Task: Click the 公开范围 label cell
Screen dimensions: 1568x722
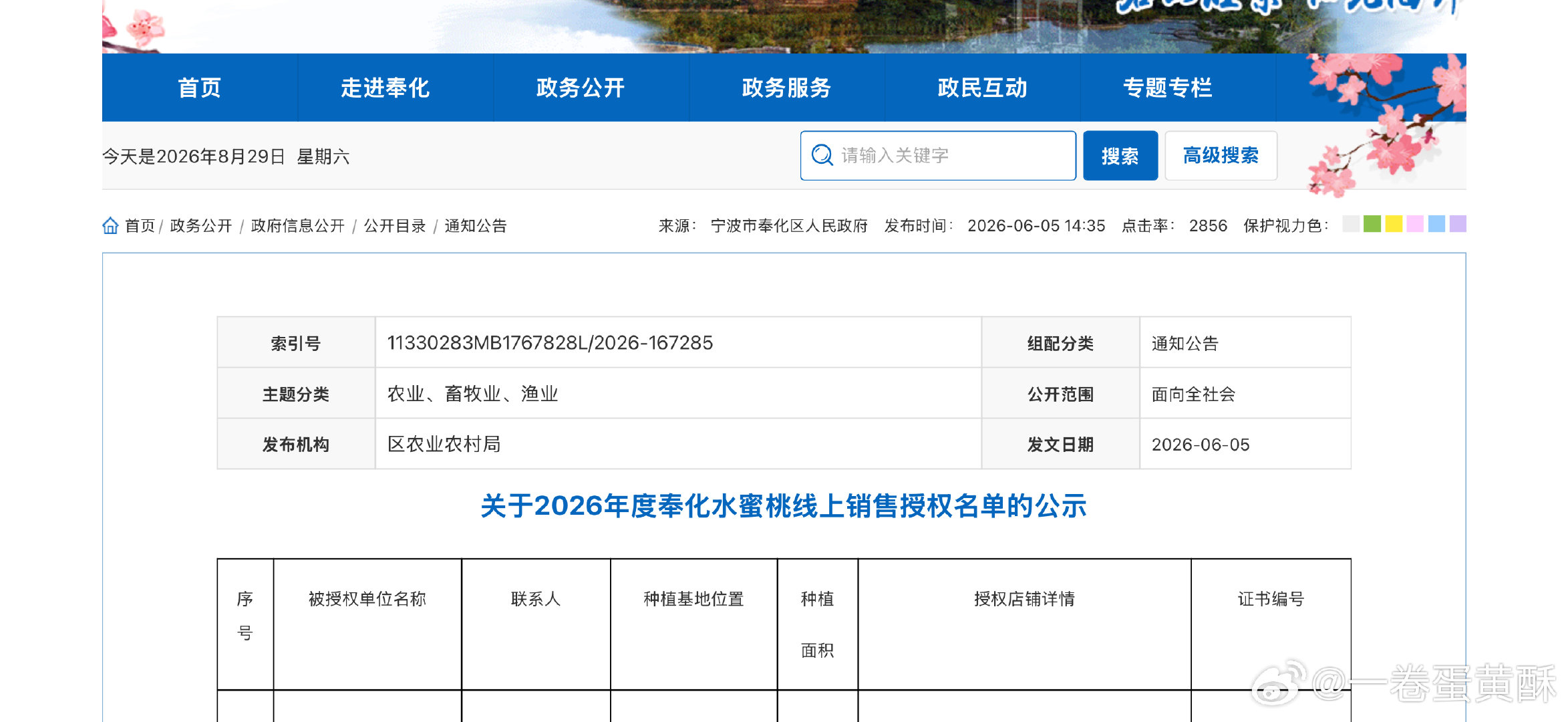Action: pos(1060,394)
